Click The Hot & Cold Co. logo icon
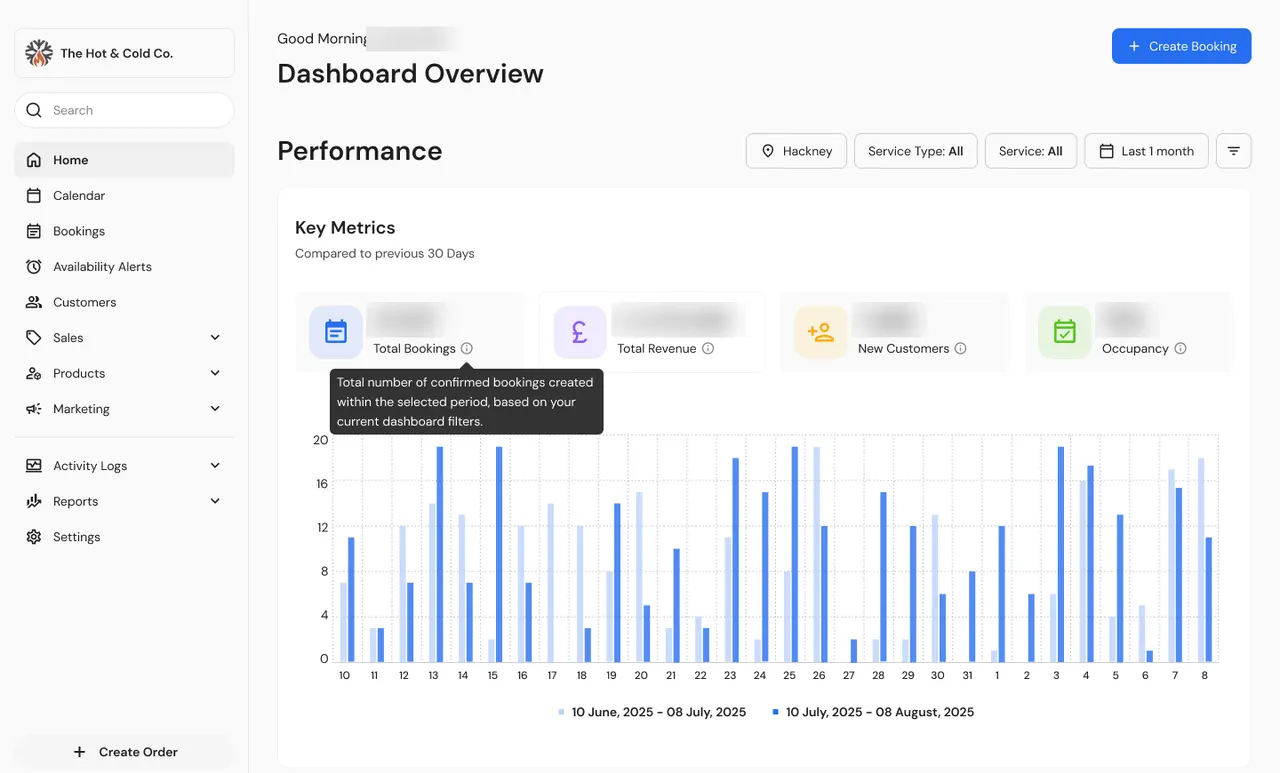The height and width of the screenshot is (773, 1280). tap(39, 53)
